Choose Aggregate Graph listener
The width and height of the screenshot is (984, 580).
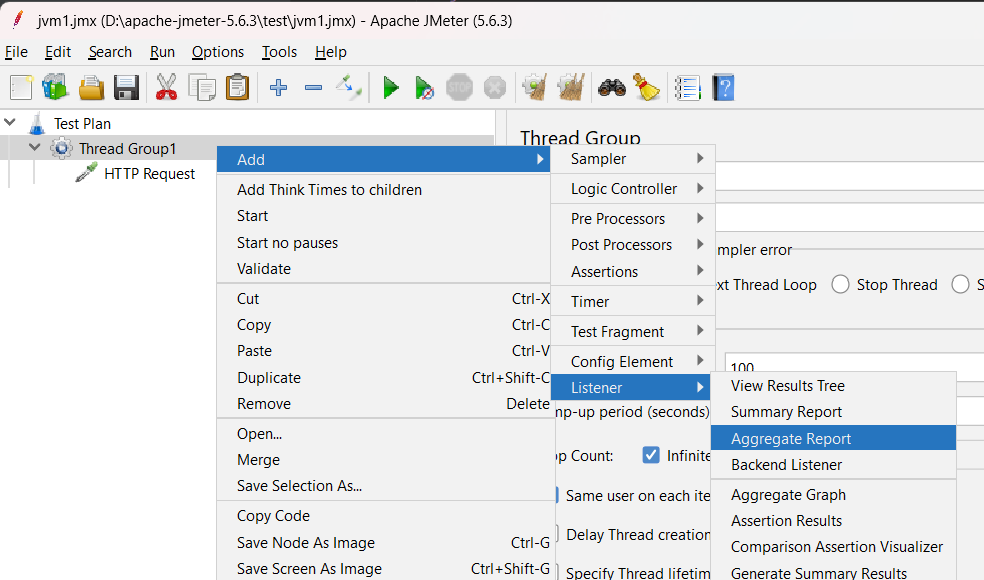click(833, 495)
